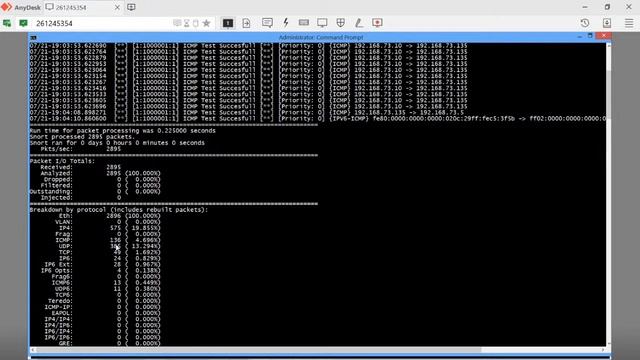Add address to favorites star

(x=207, y=23)
